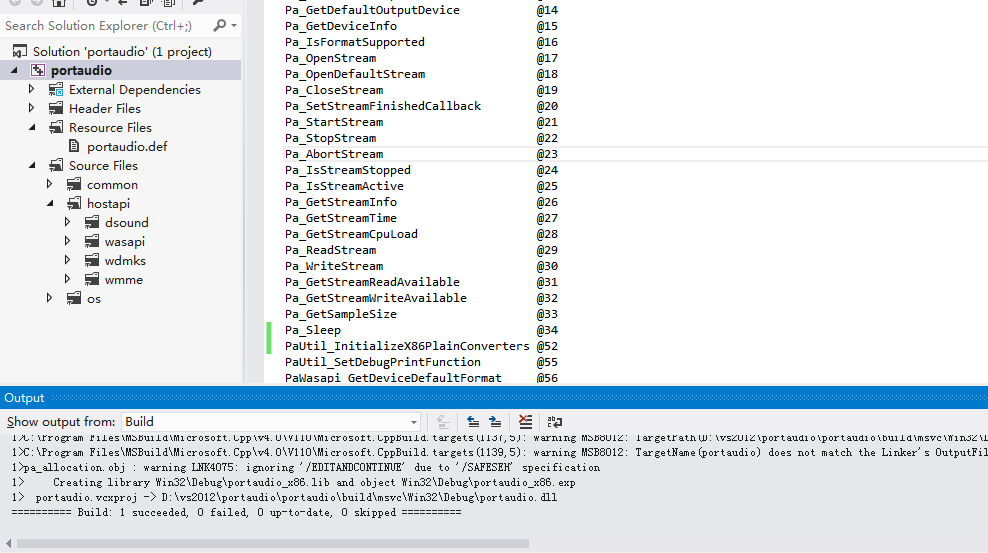Toggle word wrap in Output window
This screenshot has height=553, width=988.
tap(554, 421)
